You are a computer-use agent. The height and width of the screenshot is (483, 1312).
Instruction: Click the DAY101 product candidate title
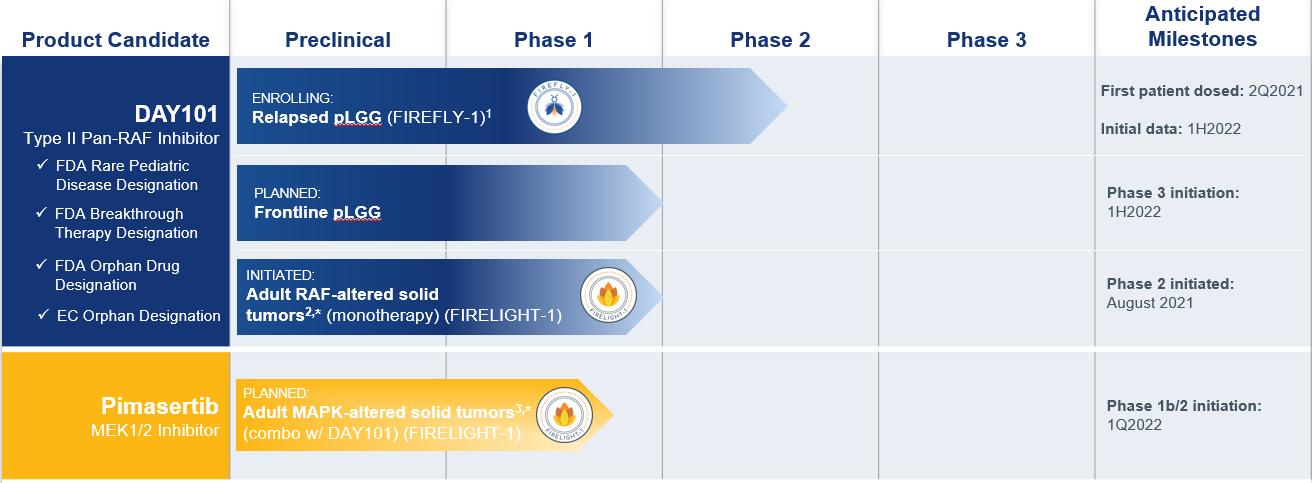(x=177, y=114)
